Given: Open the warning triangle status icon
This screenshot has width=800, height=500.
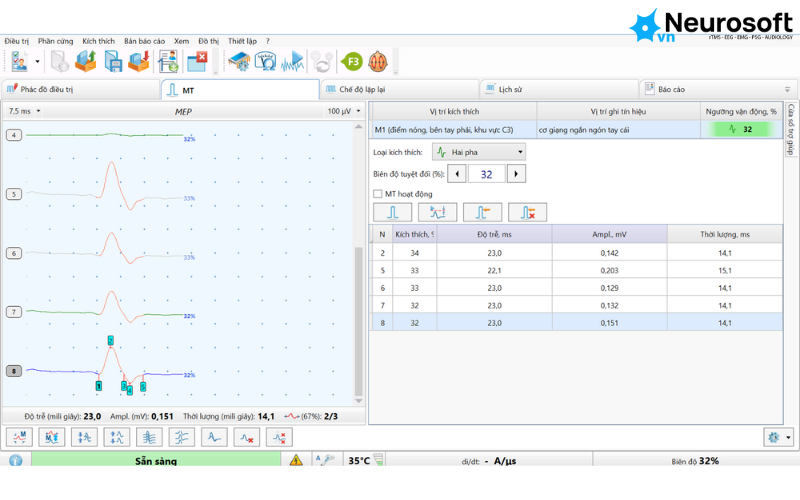Looking at the screenshot, I should coord(296,460).
